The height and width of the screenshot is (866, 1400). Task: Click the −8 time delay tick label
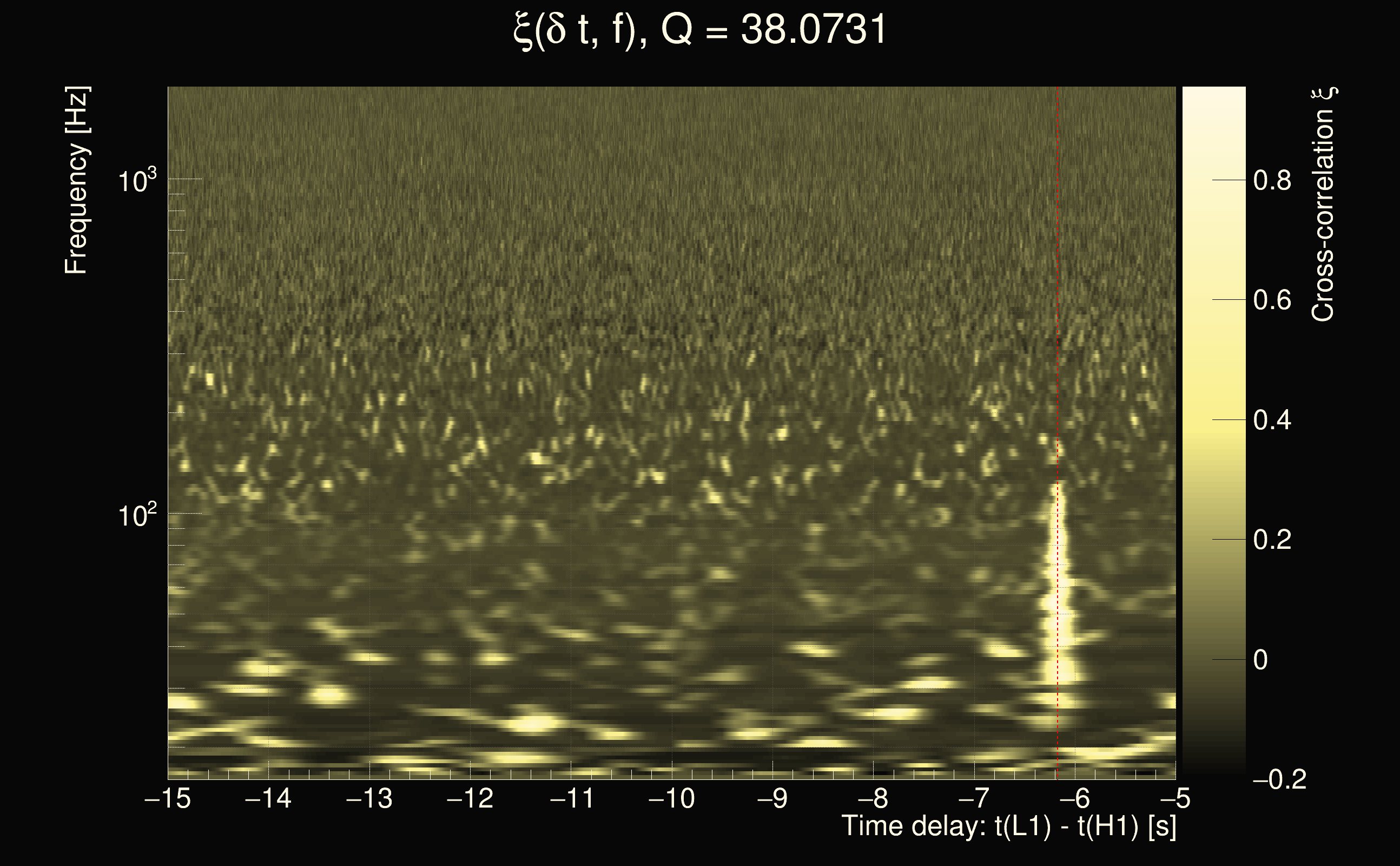[873, 798]
